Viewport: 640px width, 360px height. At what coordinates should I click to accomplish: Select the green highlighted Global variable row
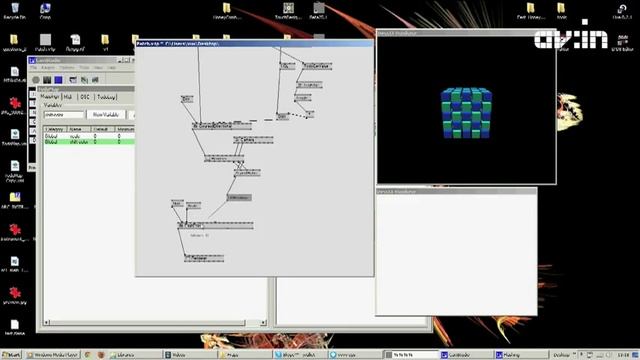tap(89, 142)
